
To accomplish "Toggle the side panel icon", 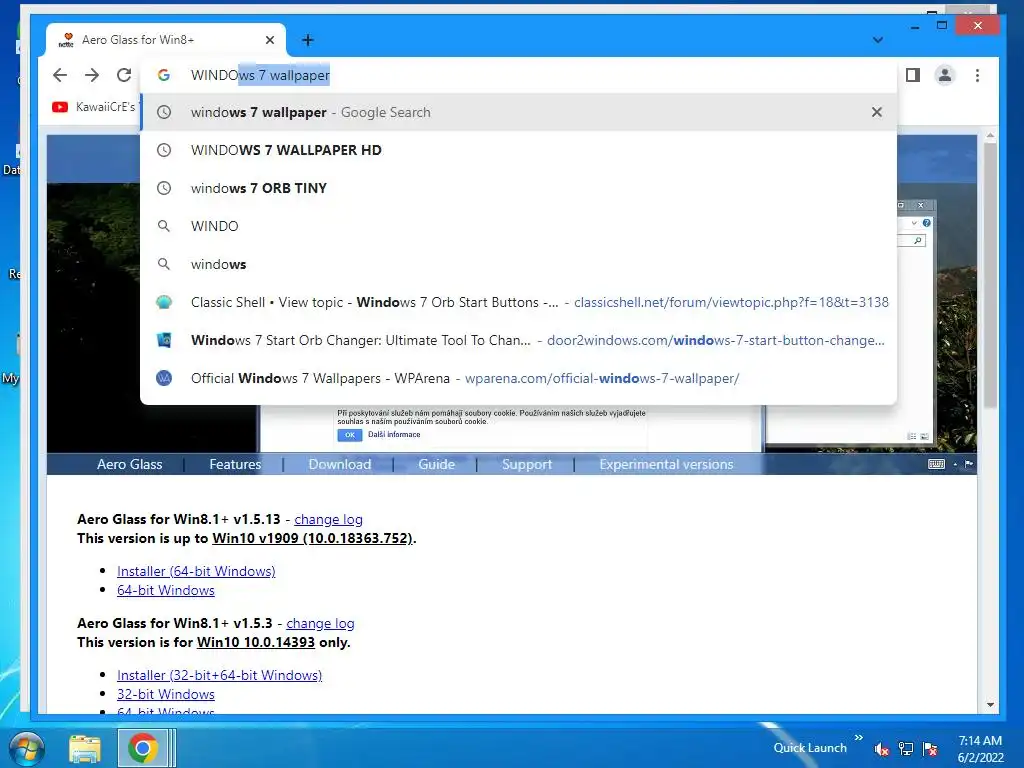I will (x=913, y=75).
